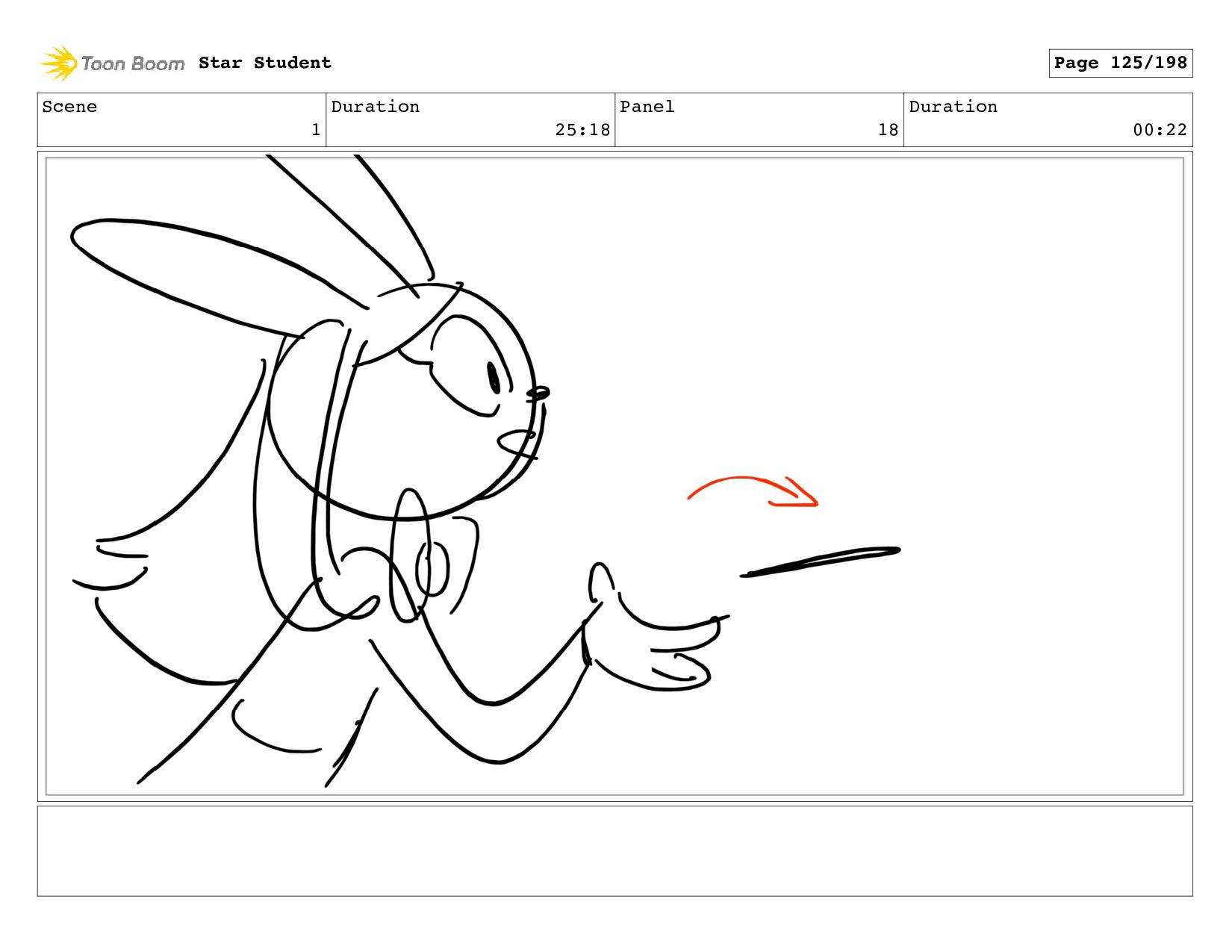1232x952 pixels.
Task: Click the panel duration value '00:22'
Action: [x=1160, y=130]
